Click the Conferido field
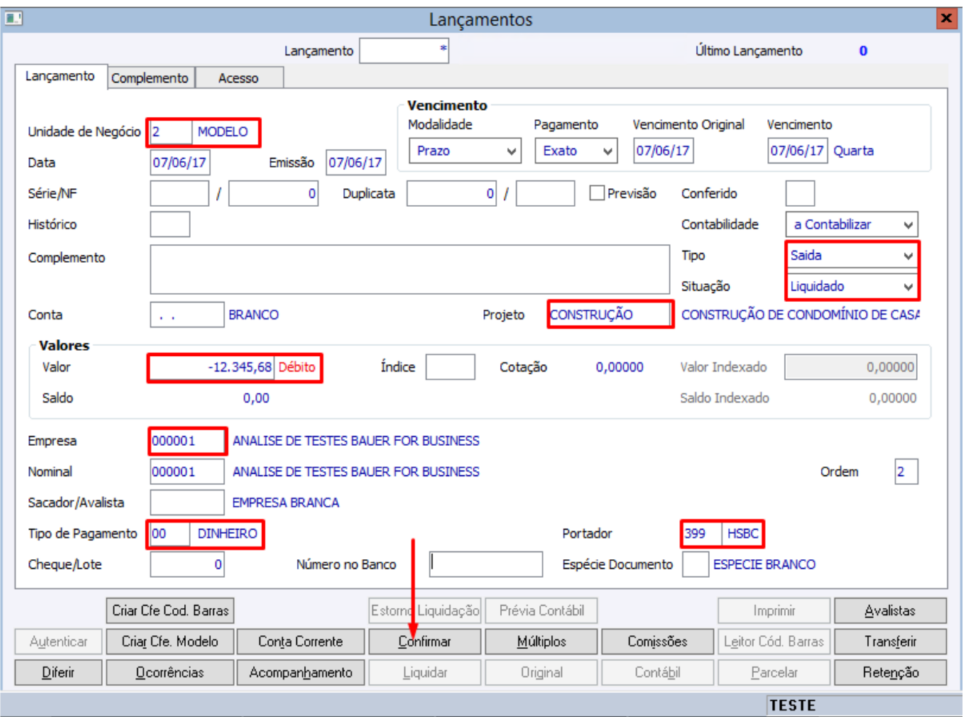The width and height of the screenshot is (963, 717). pos(800,194)
